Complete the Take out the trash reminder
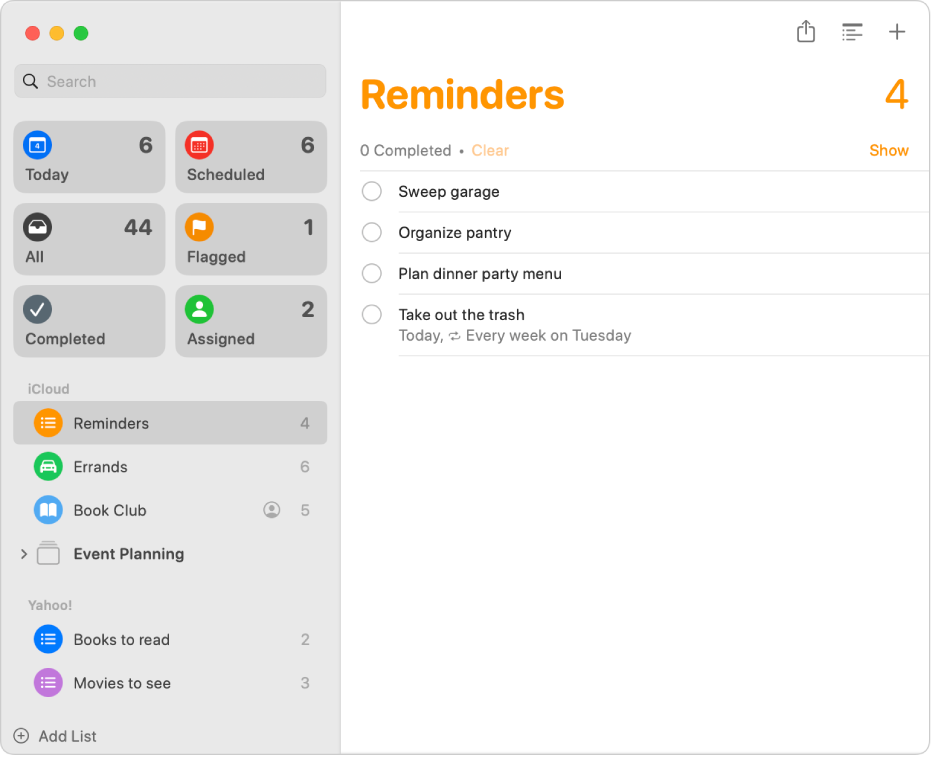The width and height of the screenshot is (934, 758). pos(372,314)
